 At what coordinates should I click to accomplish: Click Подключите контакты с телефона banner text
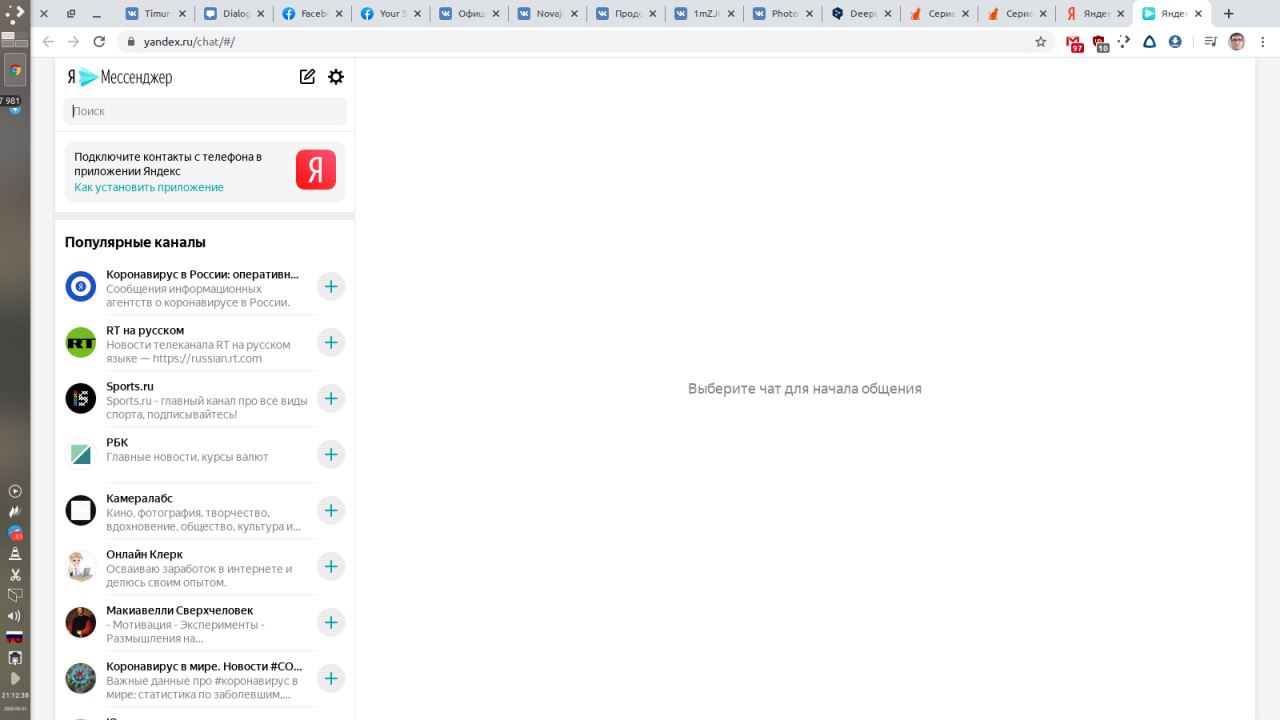click(x=168, y=164)
